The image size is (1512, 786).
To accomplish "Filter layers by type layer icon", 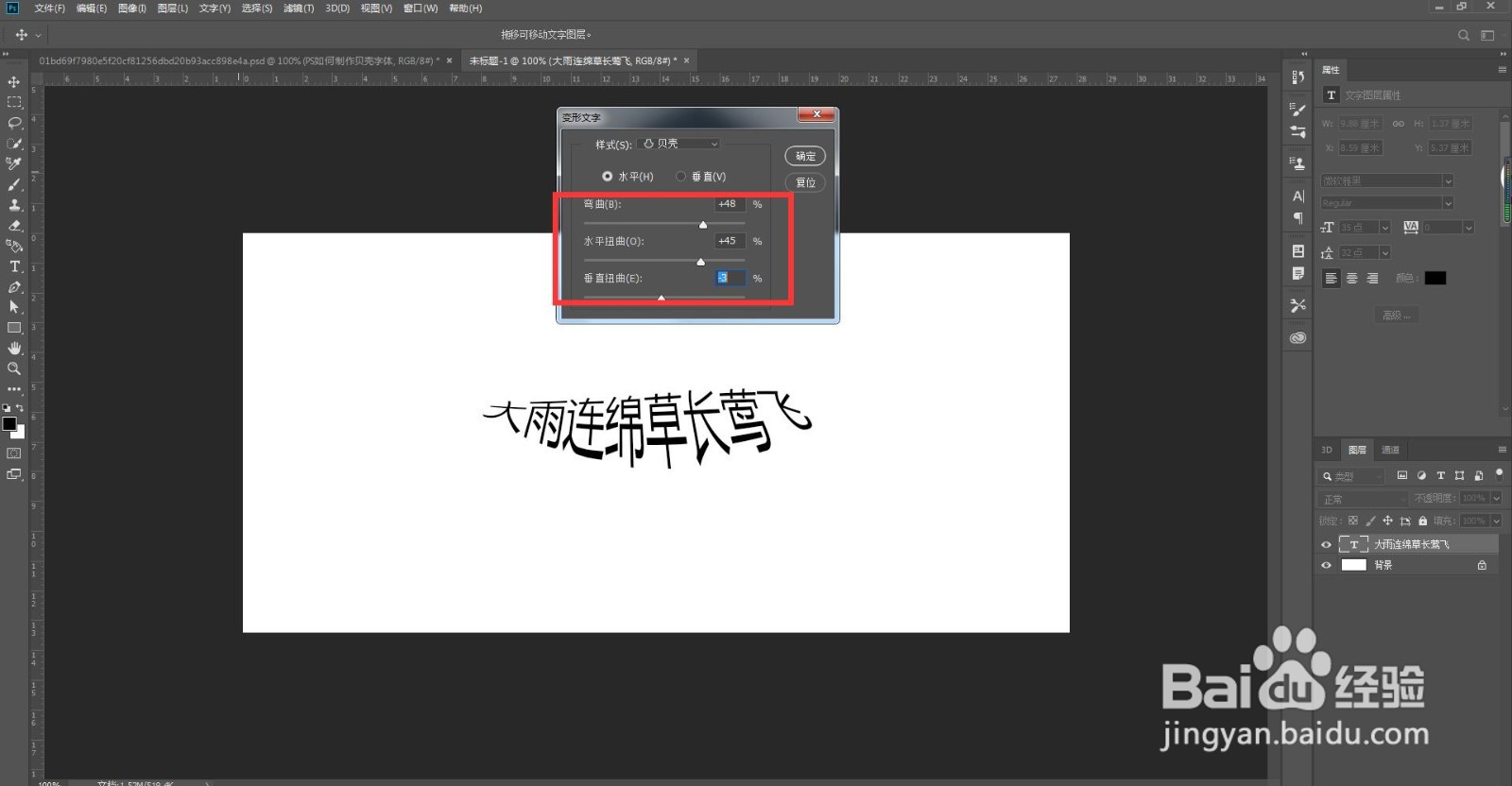I will click(x=1440, y=476).
